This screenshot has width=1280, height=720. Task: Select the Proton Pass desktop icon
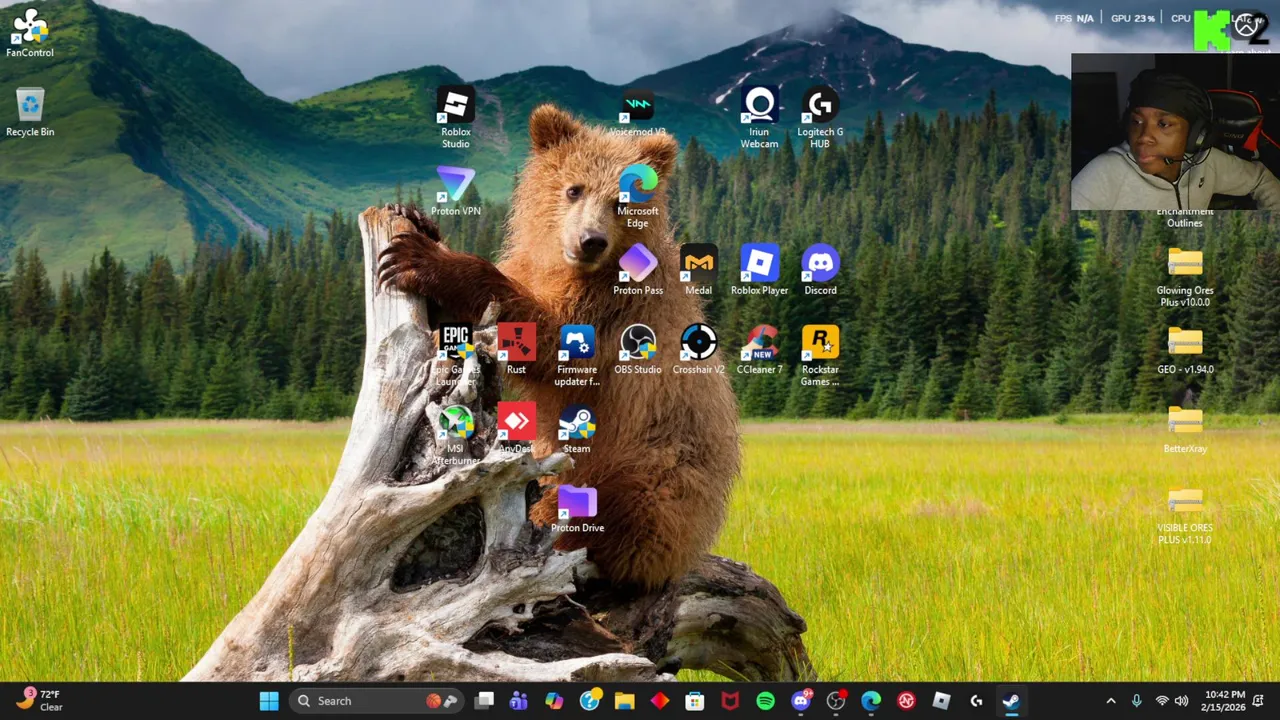[638, 270]
